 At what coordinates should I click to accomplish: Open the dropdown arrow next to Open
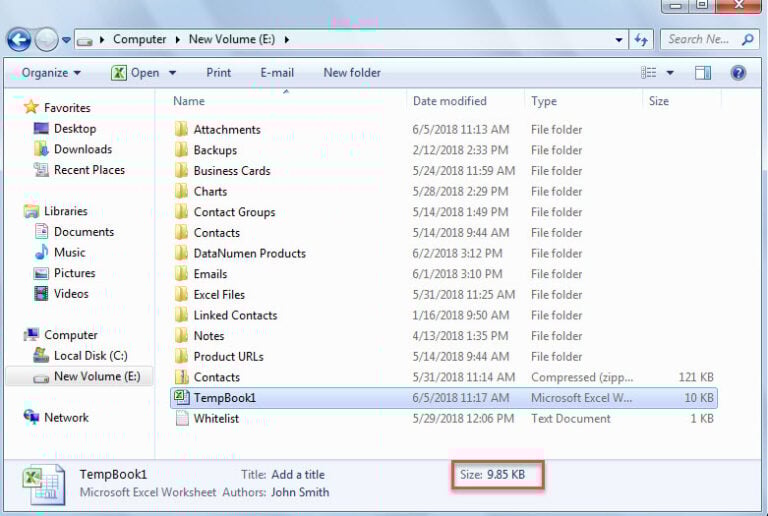pyautogui.click(x=172, y=73)
